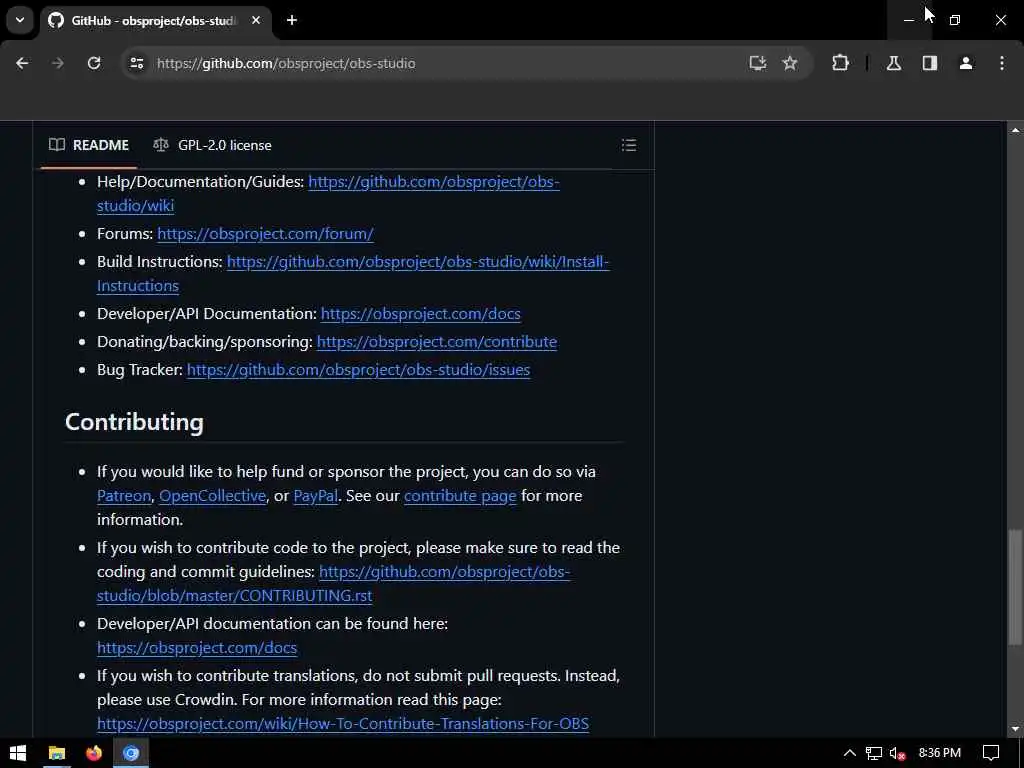Click the muted volume tray icon
This screenshot has height=768, width=1024.
pos(897,753)
